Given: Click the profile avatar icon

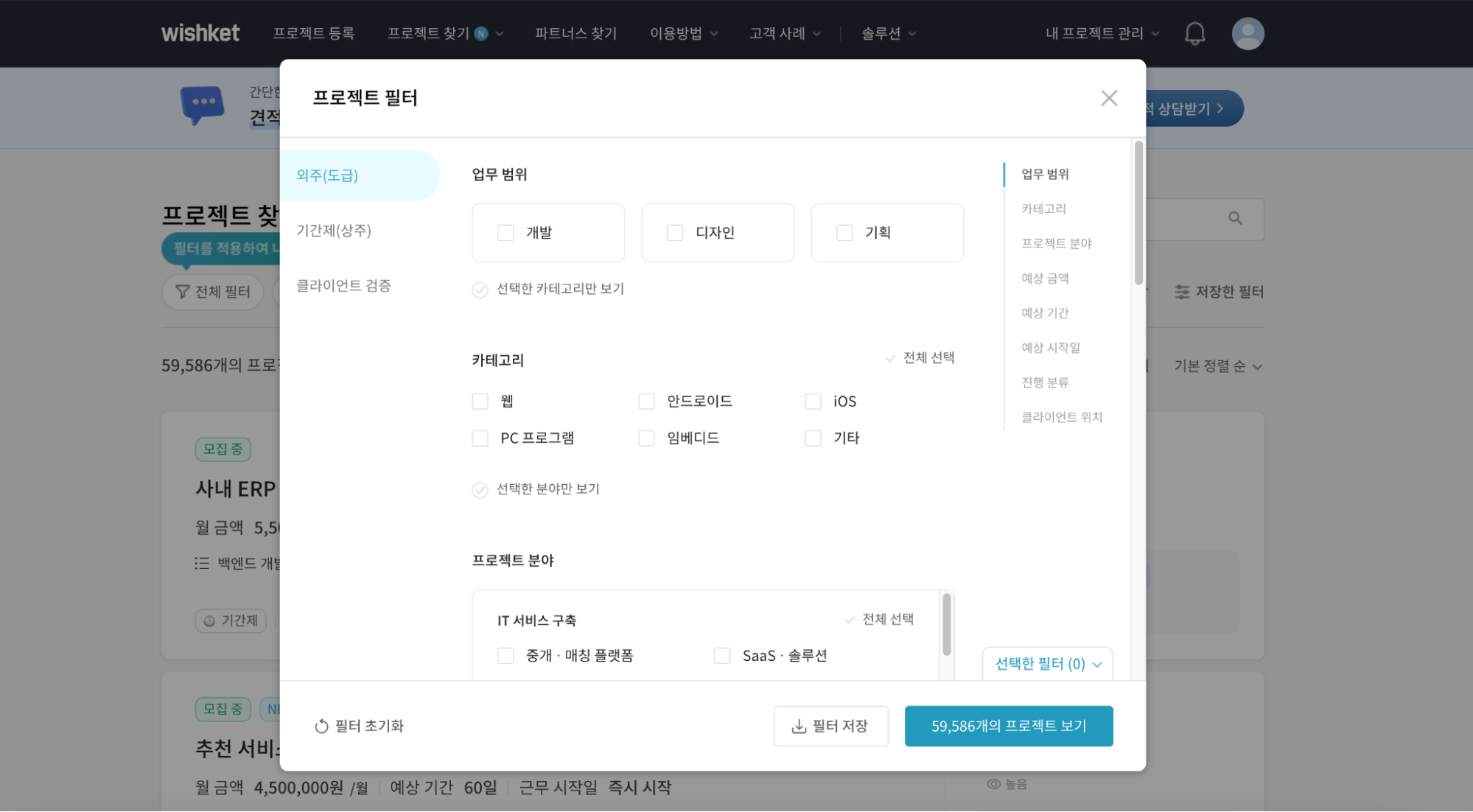Looking at the screenshot, I should coord(1248,33).
